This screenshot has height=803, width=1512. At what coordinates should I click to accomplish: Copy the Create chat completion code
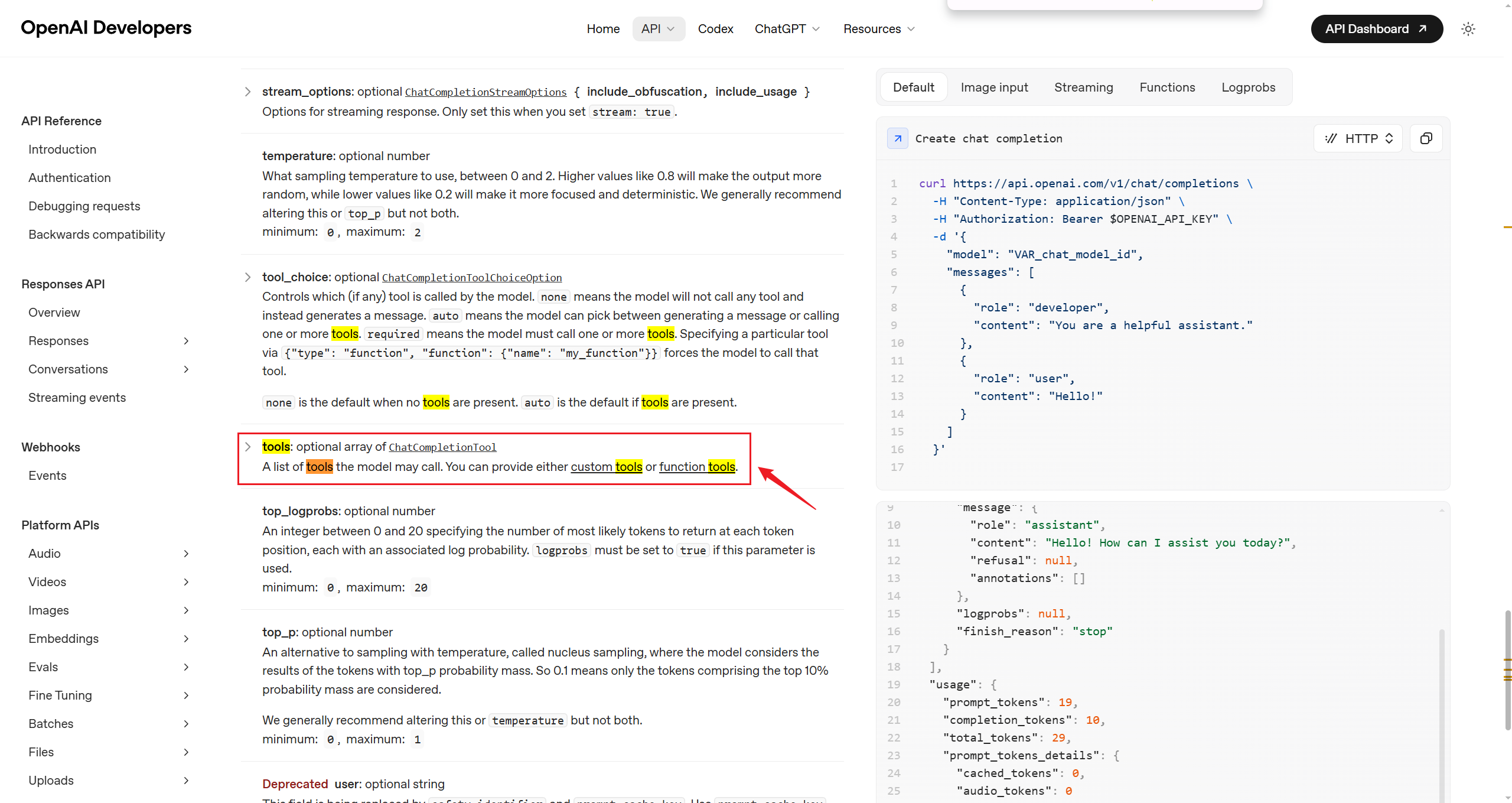(1426, 138)
